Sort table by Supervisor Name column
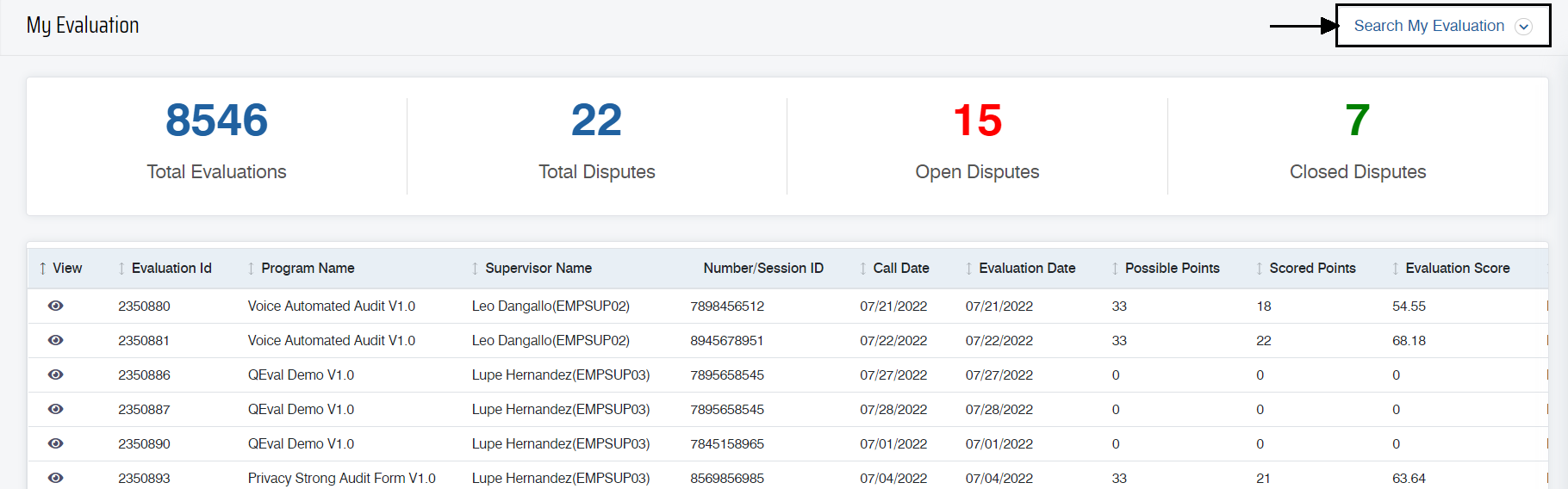1568x489 pixels. pyautogui.click(x=532, y=269)
